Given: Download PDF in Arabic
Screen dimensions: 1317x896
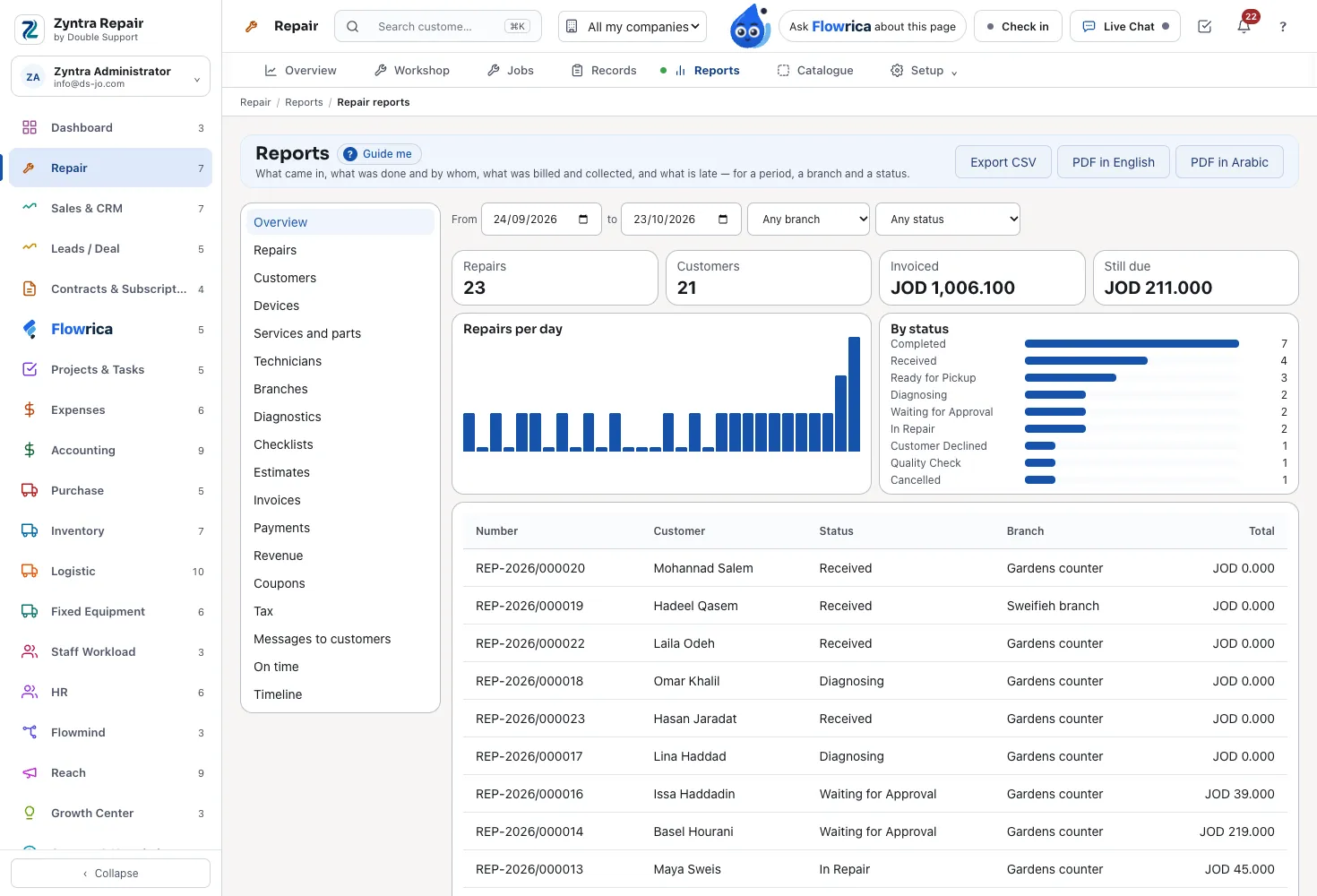Looking at the screenshot, I should 1229,162.
